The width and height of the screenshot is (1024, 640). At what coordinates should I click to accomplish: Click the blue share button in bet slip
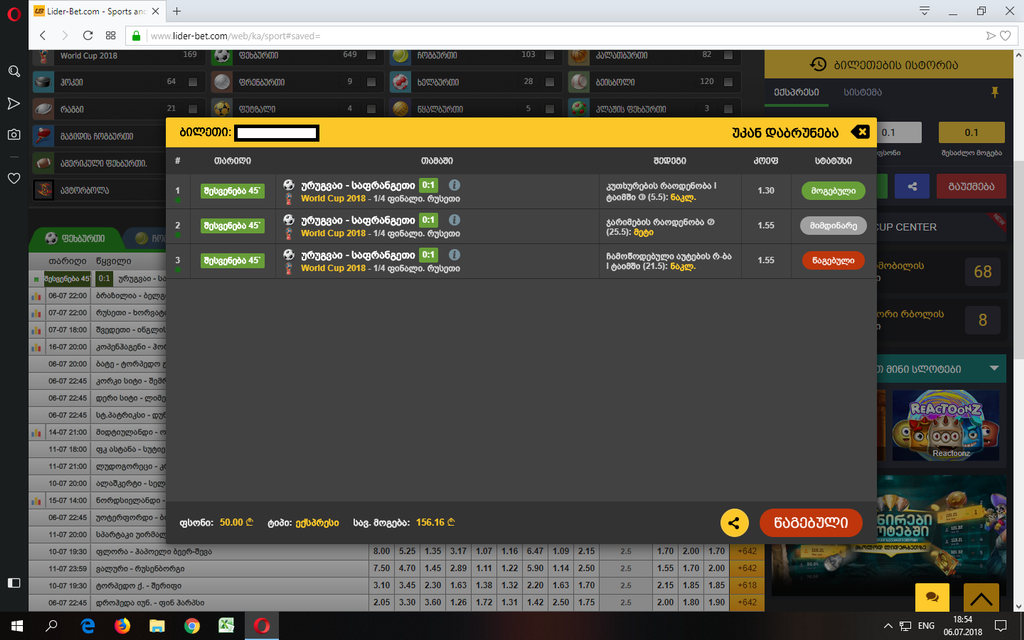coord(912,186)
